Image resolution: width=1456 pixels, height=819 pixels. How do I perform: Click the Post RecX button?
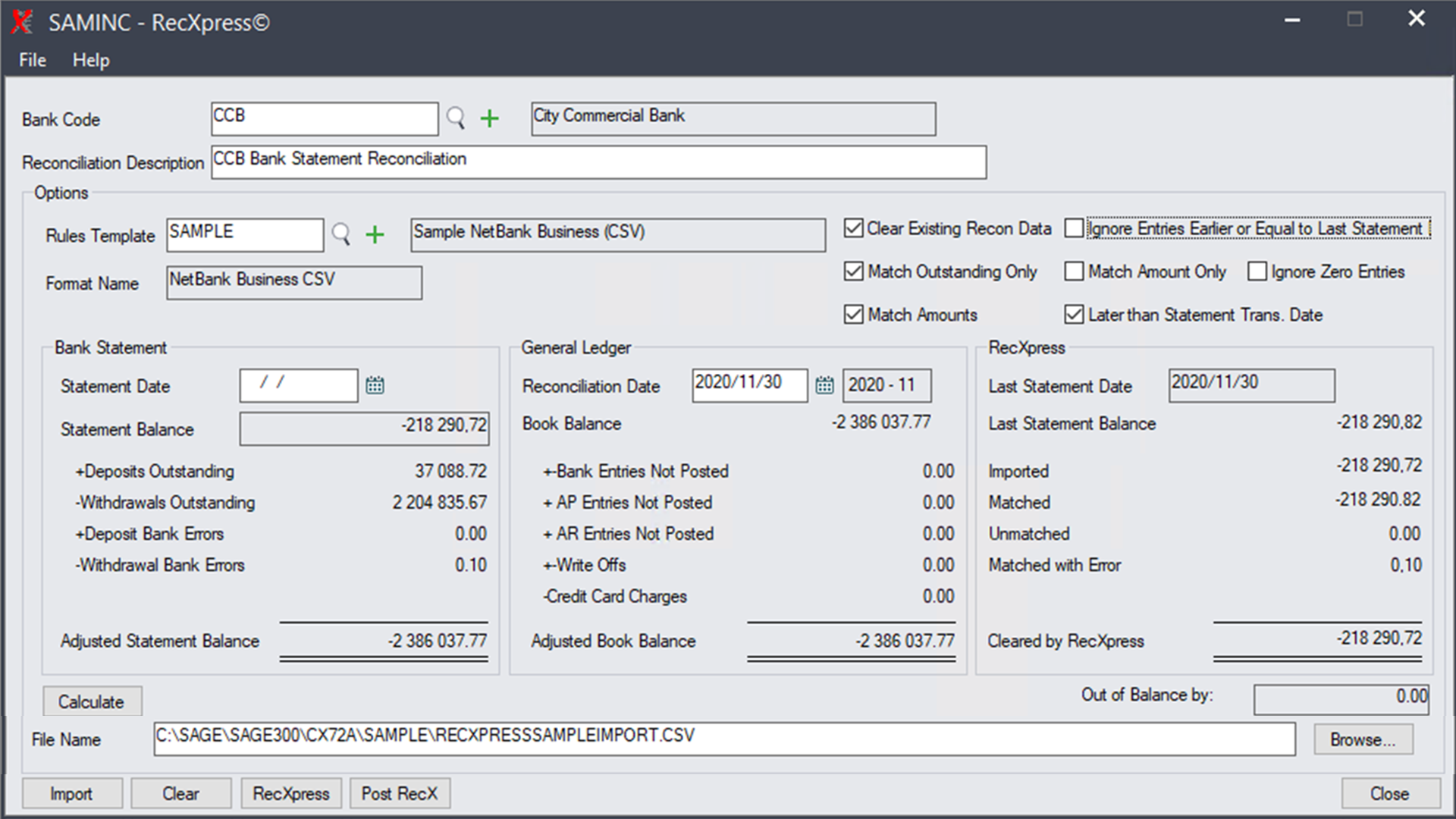[x=400, y=793]
